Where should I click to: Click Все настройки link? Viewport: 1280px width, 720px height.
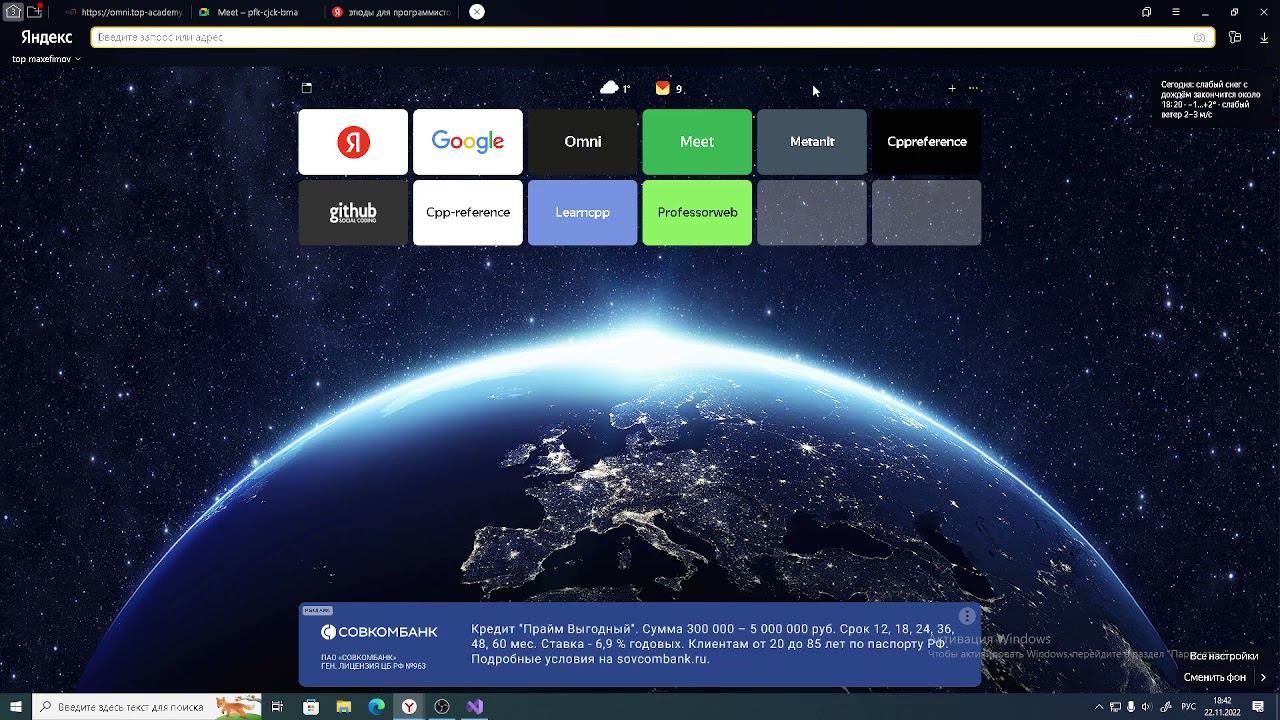tap(1223, 656)
